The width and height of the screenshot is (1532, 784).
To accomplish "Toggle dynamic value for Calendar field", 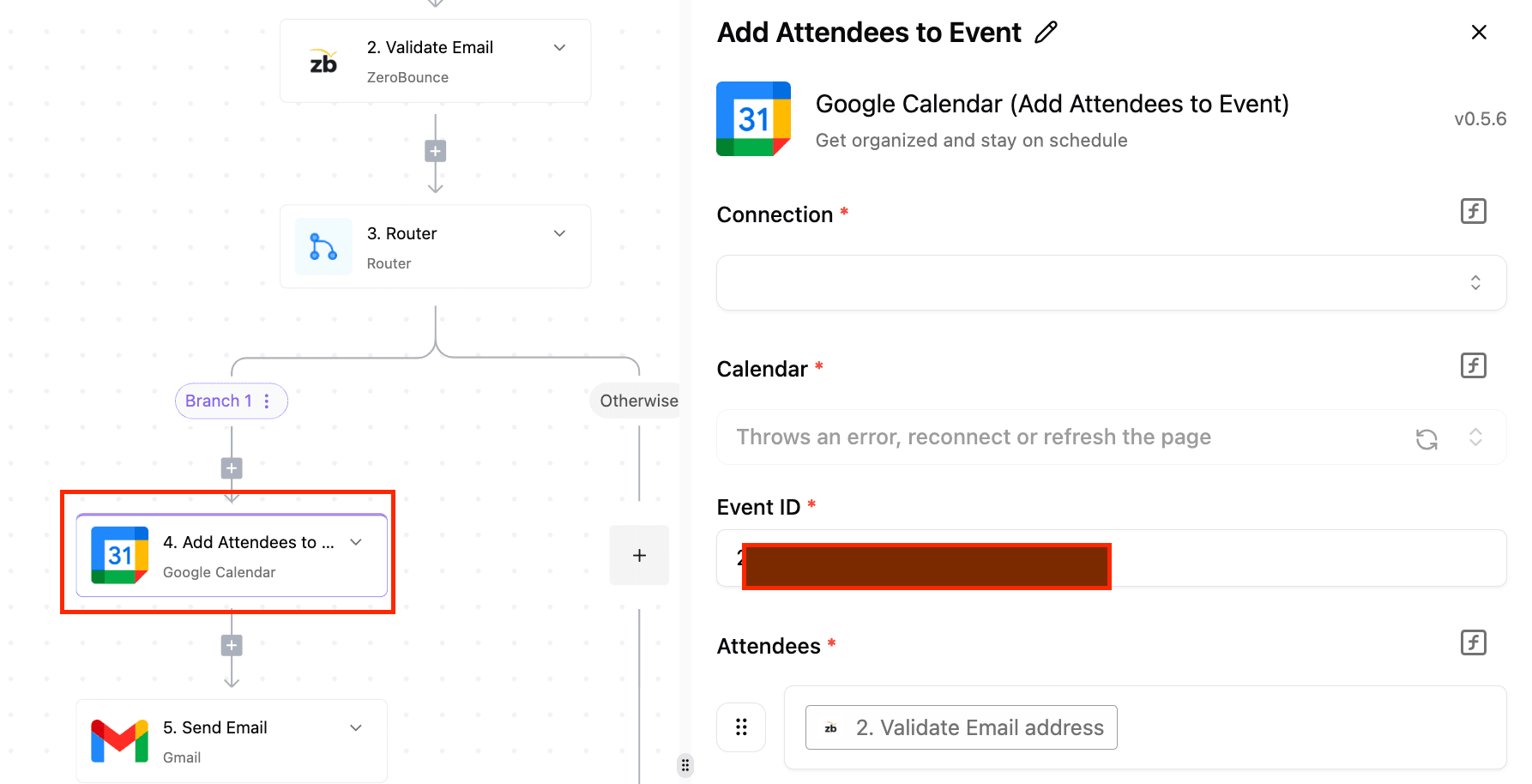I will tap(1473, 365).
